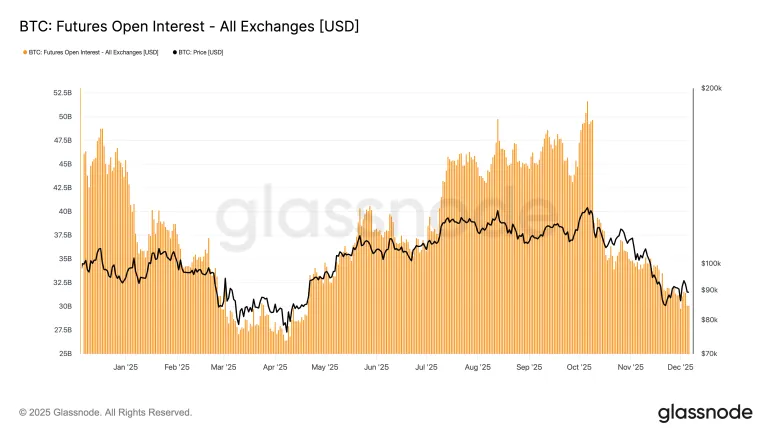Click the 40B left axis label
The width and height of the screenshot is (773, 435).
click(65, 211)
